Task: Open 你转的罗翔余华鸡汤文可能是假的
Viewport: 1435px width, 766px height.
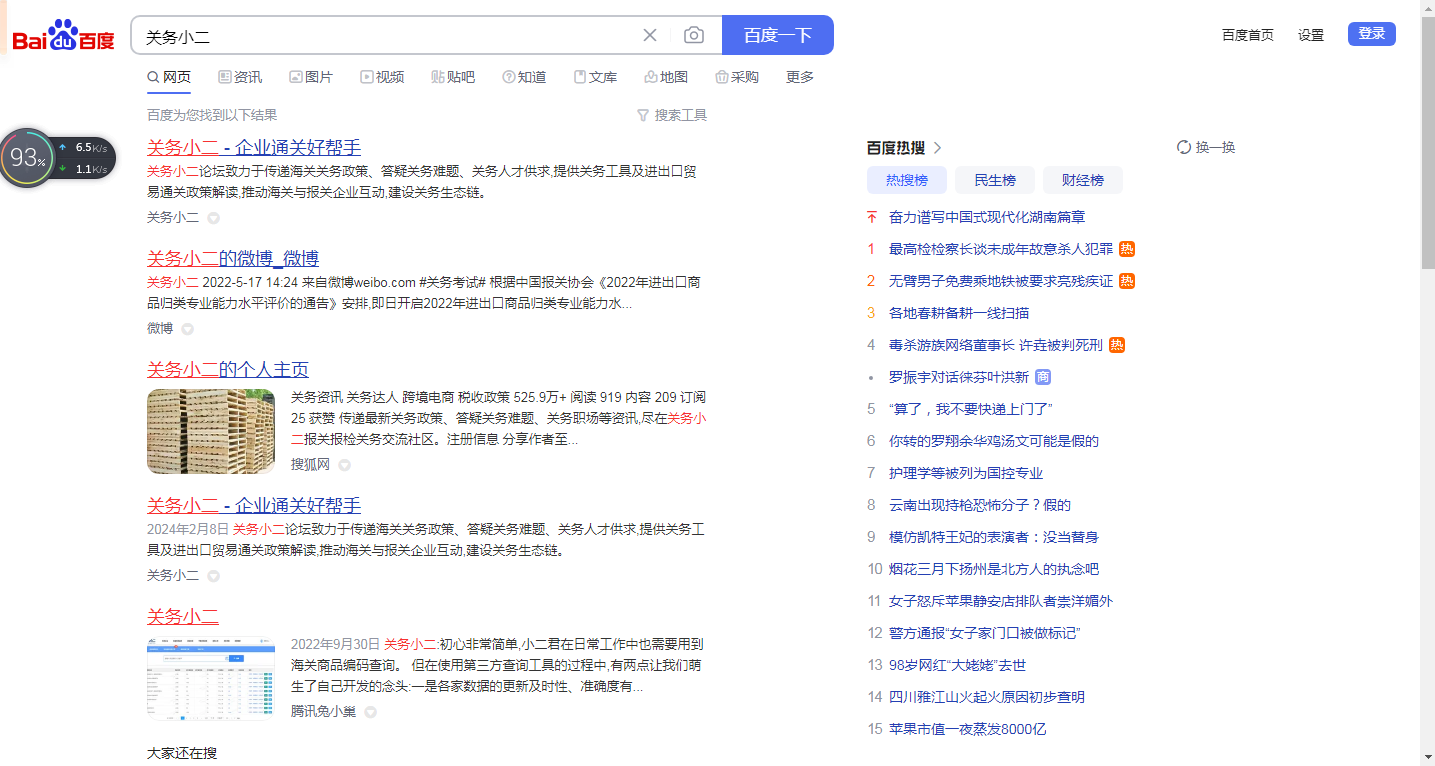Action: (994, 441)
